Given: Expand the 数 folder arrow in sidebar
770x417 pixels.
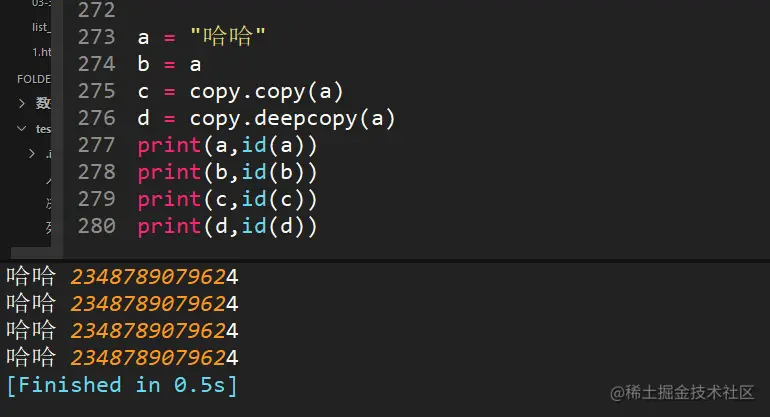Looking at the screenshot, I should (22, 103).
